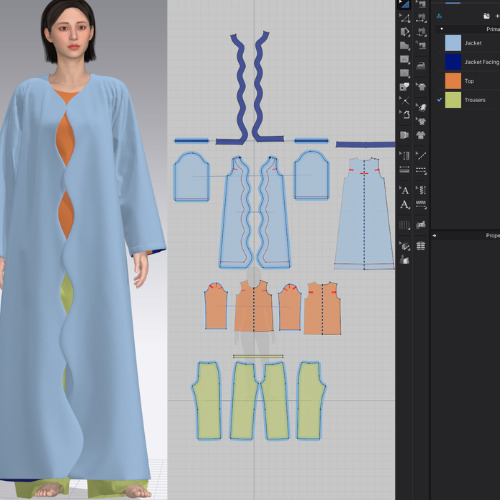
Task: Select the steam iron tool icon
Action: [x=421, y=65]
